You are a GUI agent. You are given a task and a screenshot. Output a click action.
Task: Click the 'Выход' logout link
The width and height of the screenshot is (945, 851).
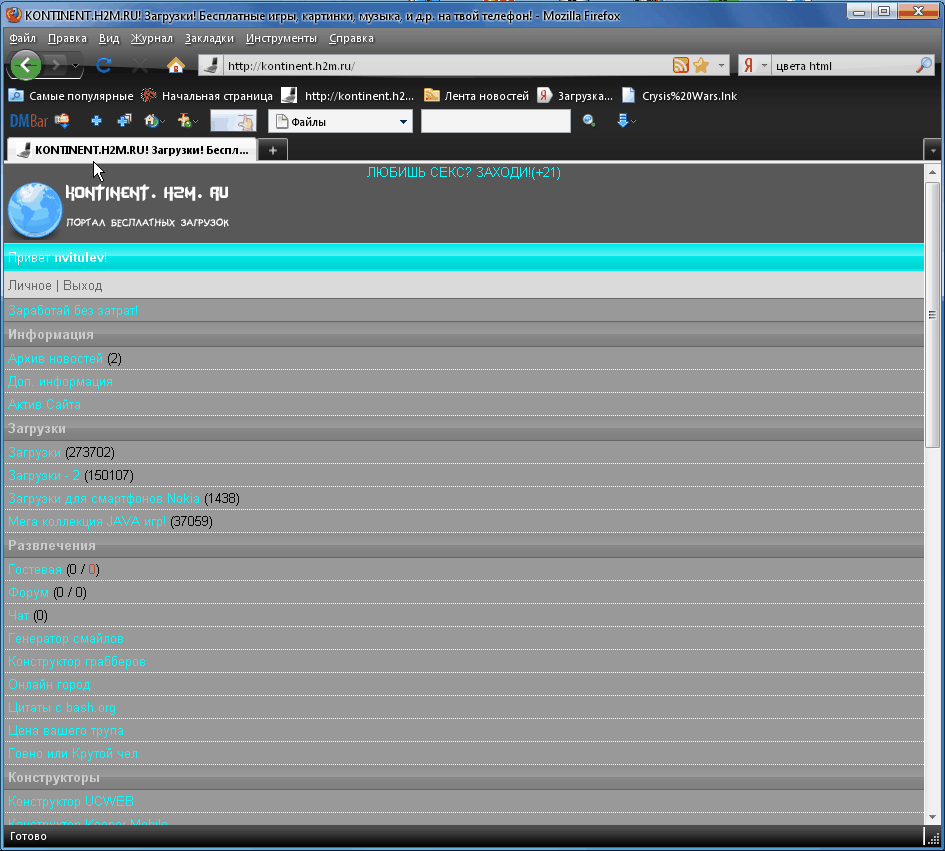point(83,286)
